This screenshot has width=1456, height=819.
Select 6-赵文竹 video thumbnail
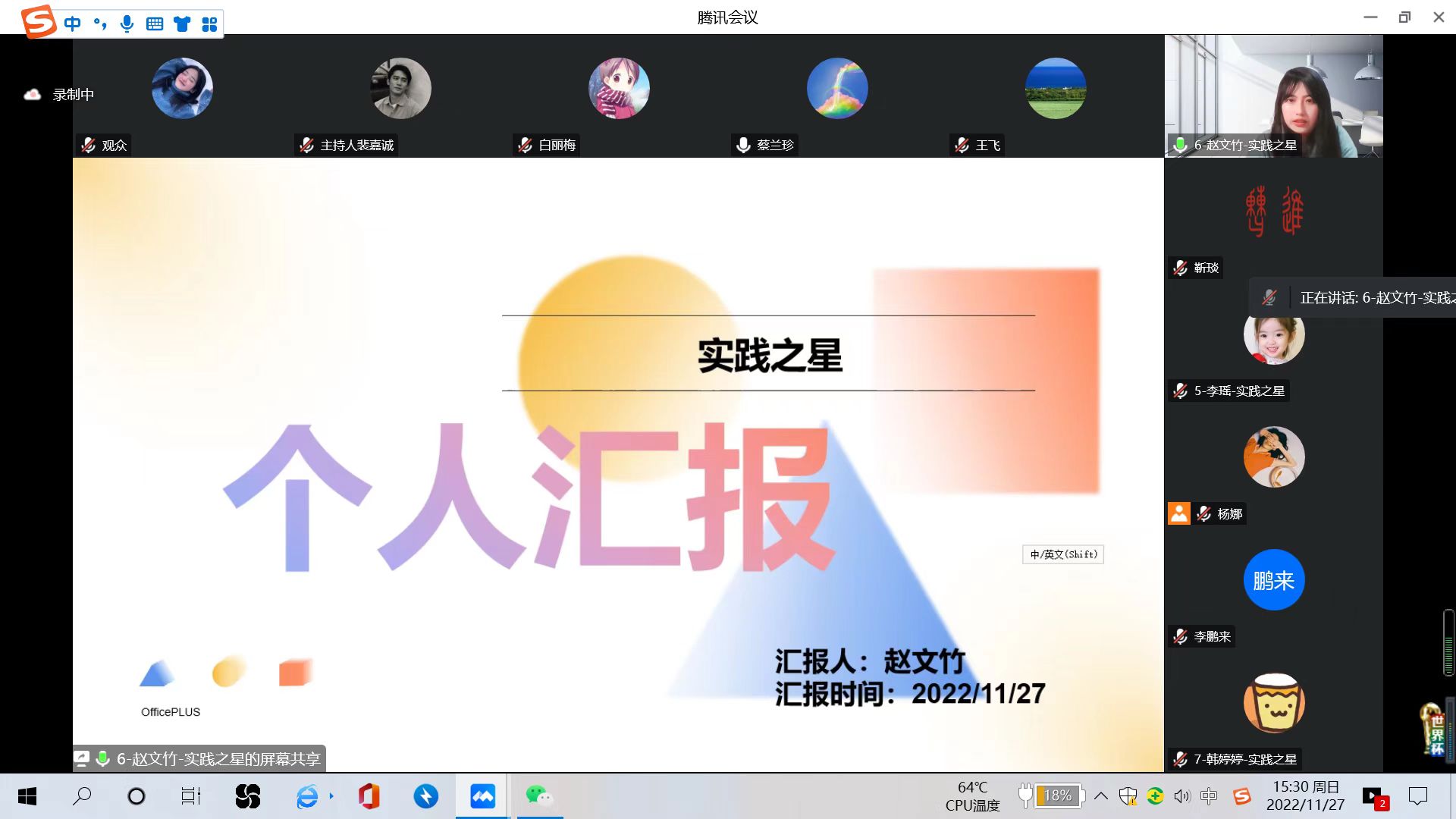[1274, 96]
